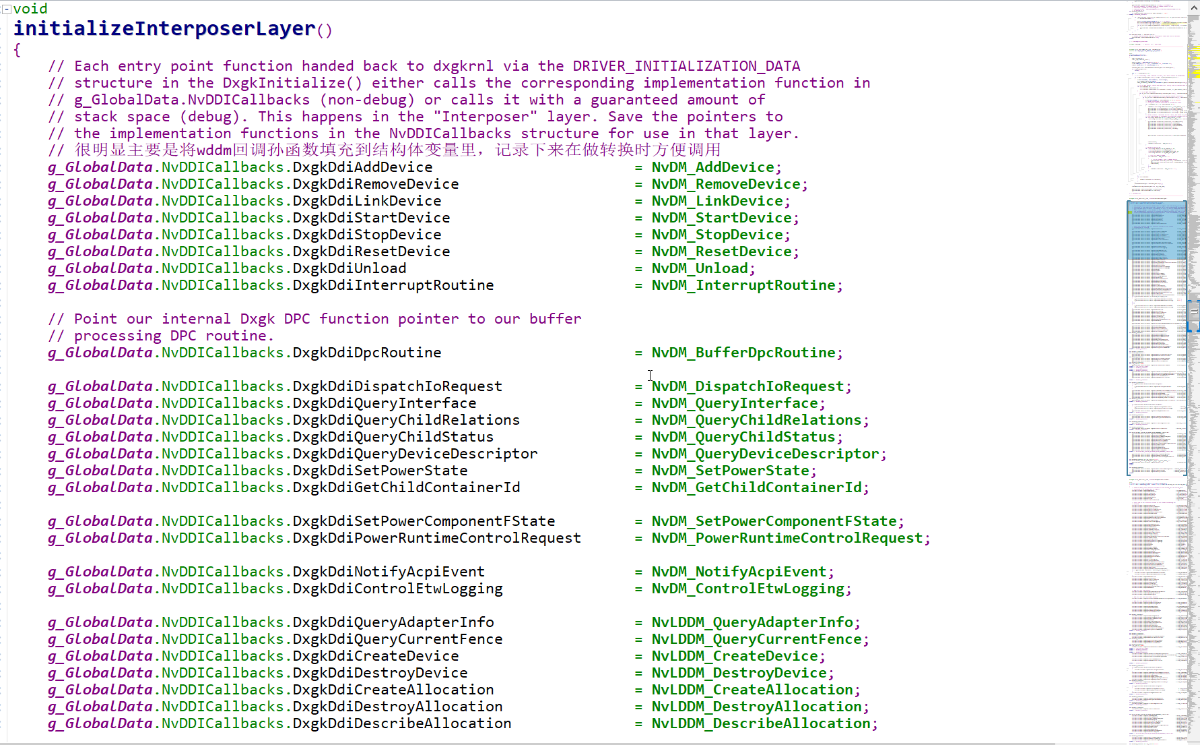Click NvDM_InterruptRoutine identifier
This screenshot has width=1200, height=745.
pos(743,285)
